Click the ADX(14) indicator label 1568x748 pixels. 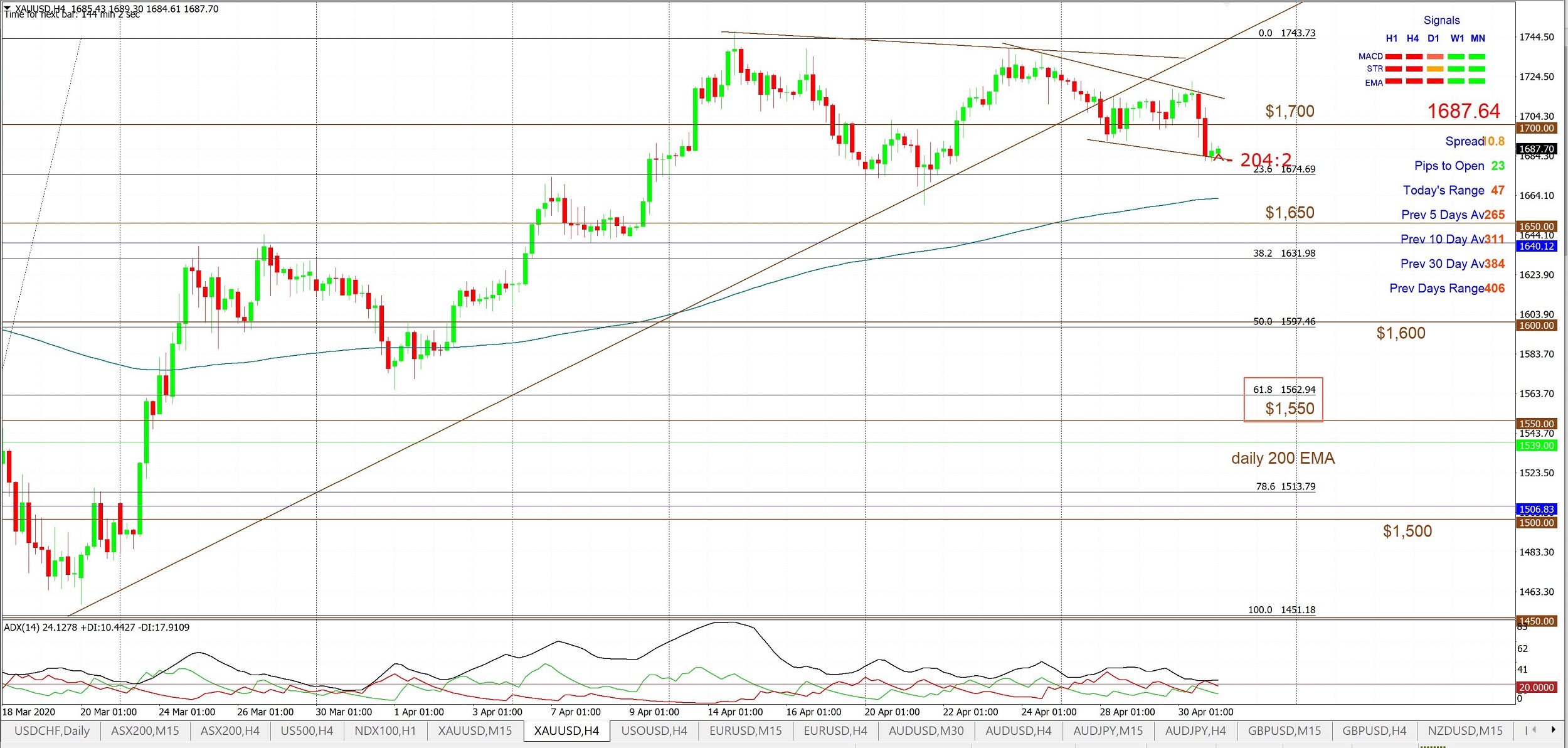[x=97, y=628]
